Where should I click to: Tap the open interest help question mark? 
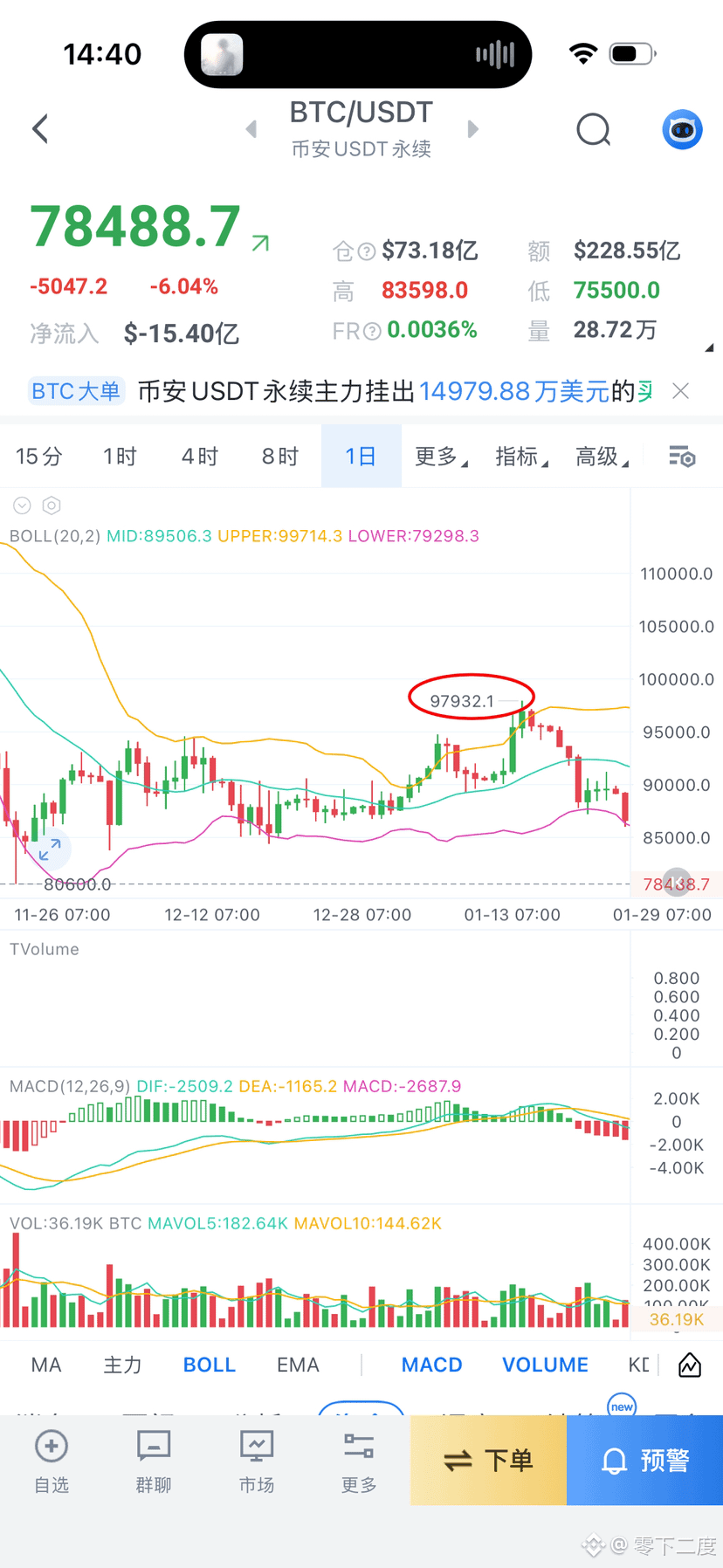pyautogui.click(x=367, y=251)
